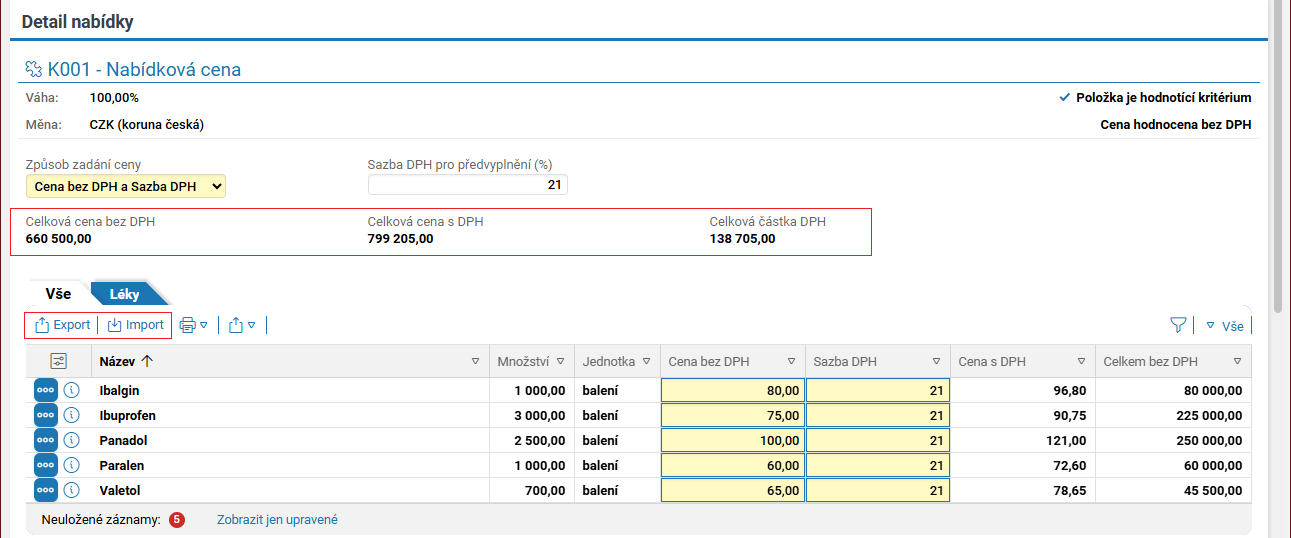The image size is (1291, 538).
Task: Click the 'Sazba DPH pro předvyplnění' input field
Action: tap(467, 185)
